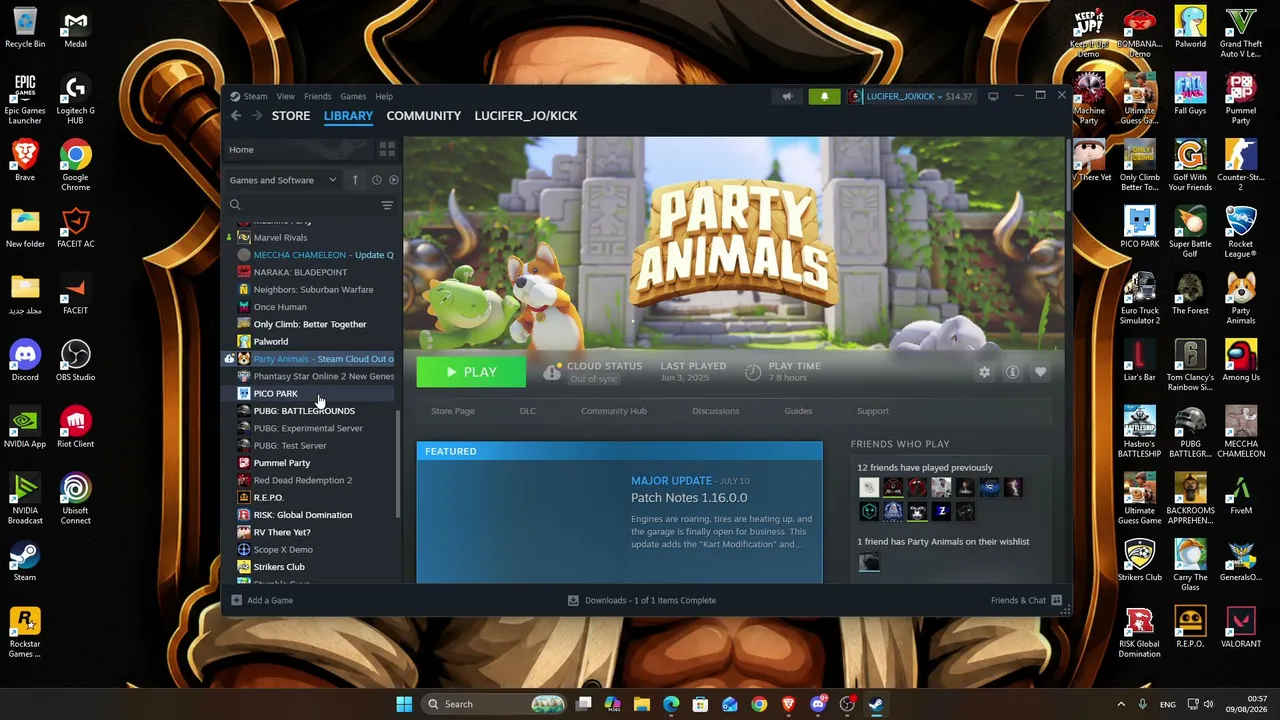Open the LUCIFER_JO/KICK profile tab

pyautogui.click(x=526, y=116)
